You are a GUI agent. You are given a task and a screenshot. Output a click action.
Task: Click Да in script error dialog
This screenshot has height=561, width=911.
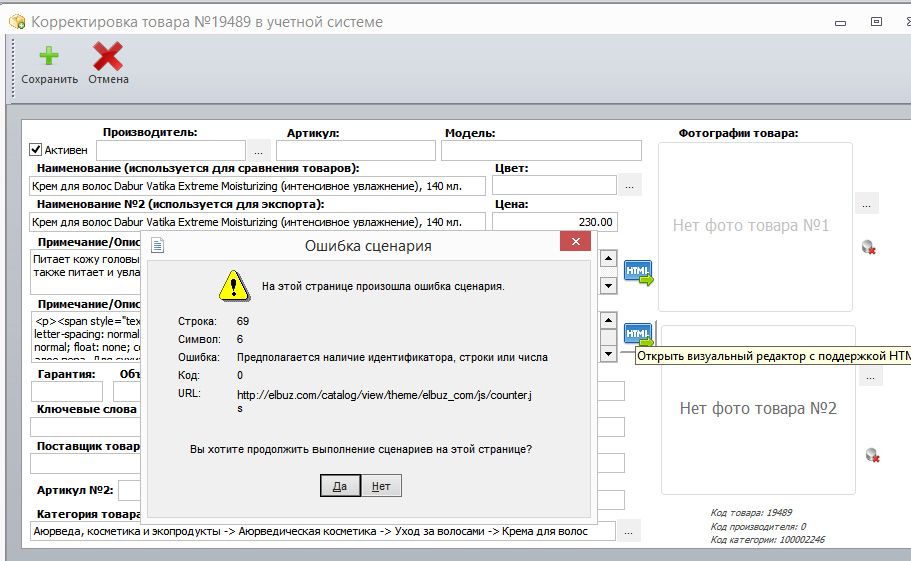(340, 486)
